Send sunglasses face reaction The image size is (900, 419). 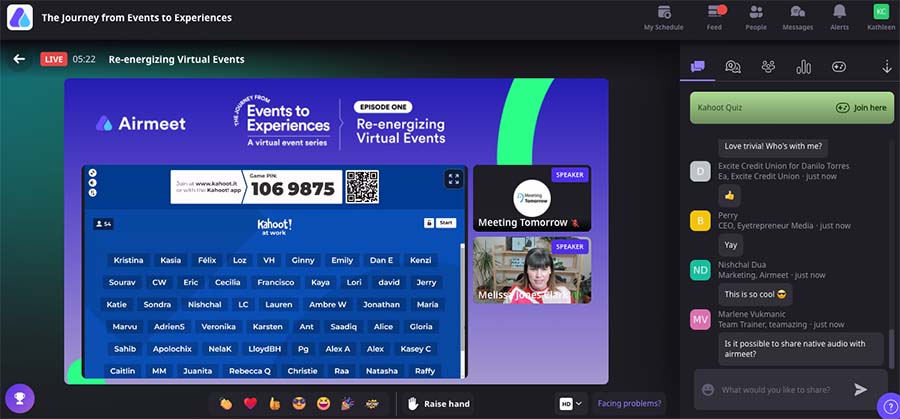pos(298,404)
